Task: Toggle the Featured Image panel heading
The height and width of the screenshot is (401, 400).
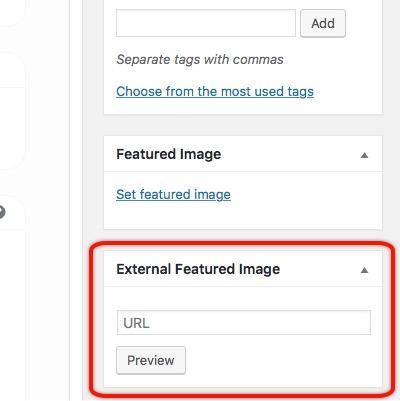Action: [x=169, y=154]
